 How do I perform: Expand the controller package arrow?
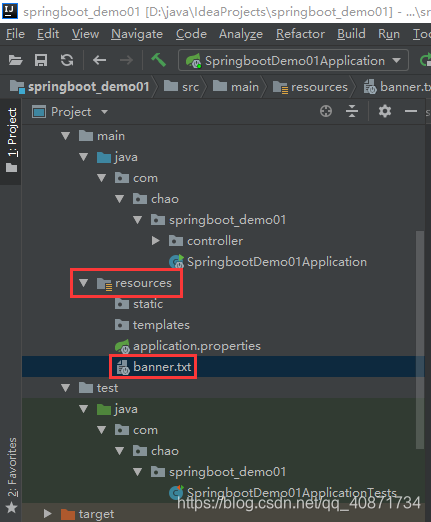tap(155, 241)
